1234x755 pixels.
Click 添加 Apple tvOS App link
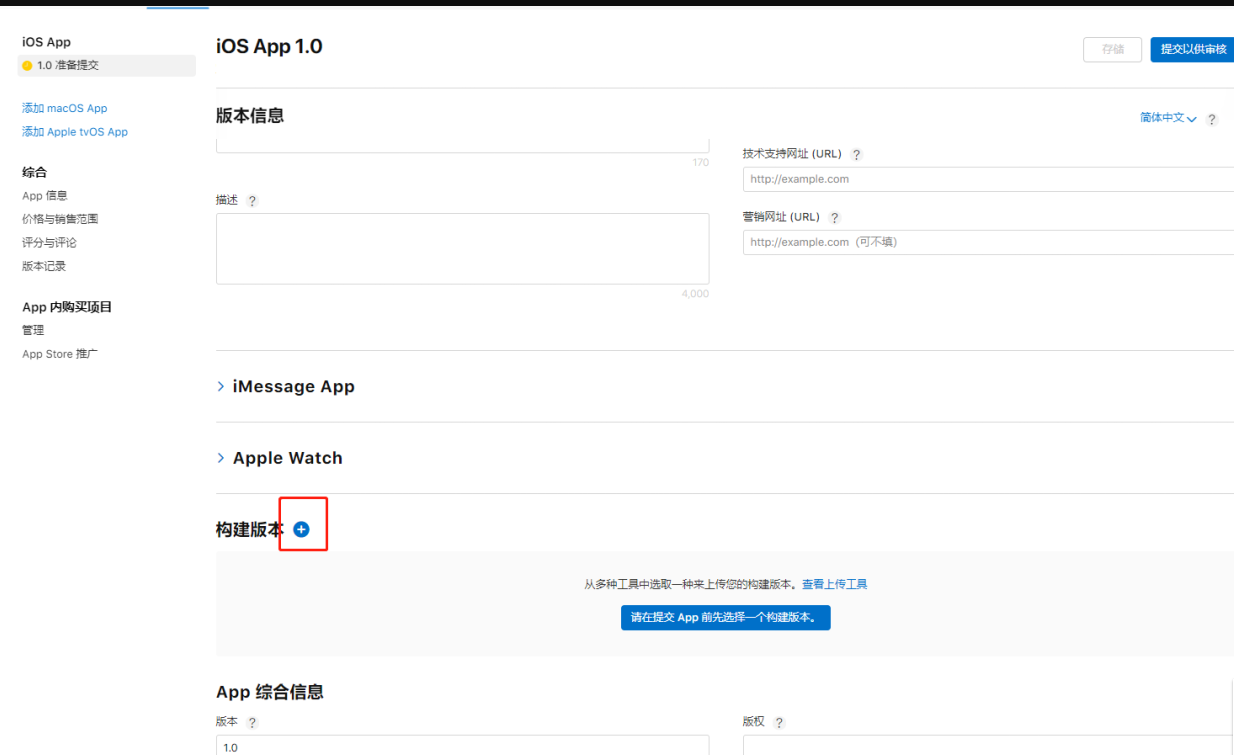(x=75, y=132)
